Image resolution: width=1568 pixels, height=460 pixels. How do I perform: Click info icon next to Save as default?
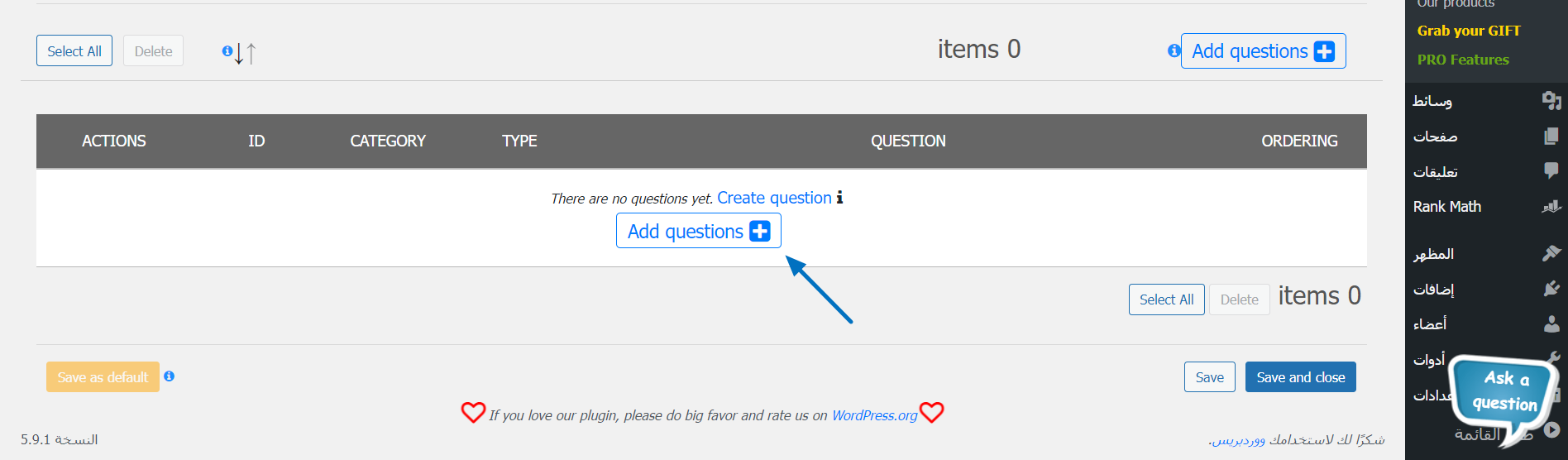(170, 376)
